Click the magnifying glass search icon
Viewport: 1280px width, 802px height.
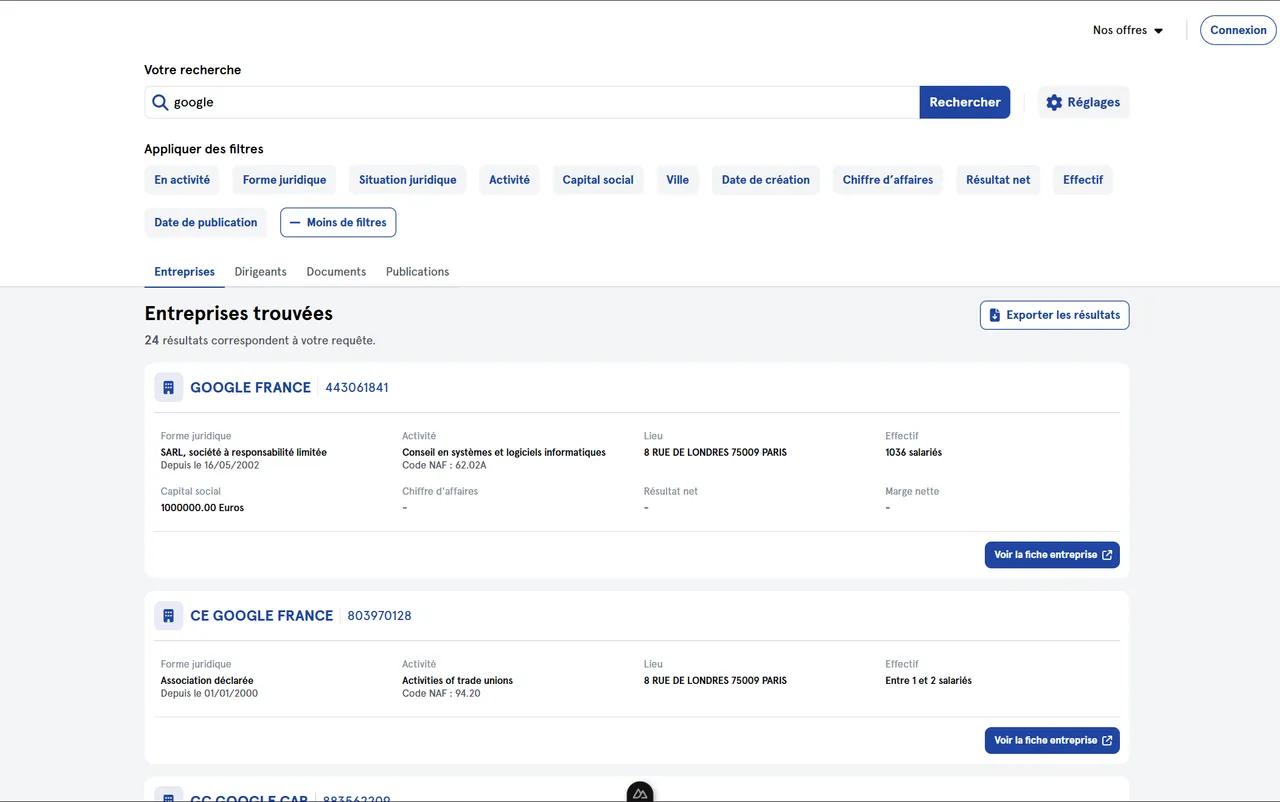160,102
